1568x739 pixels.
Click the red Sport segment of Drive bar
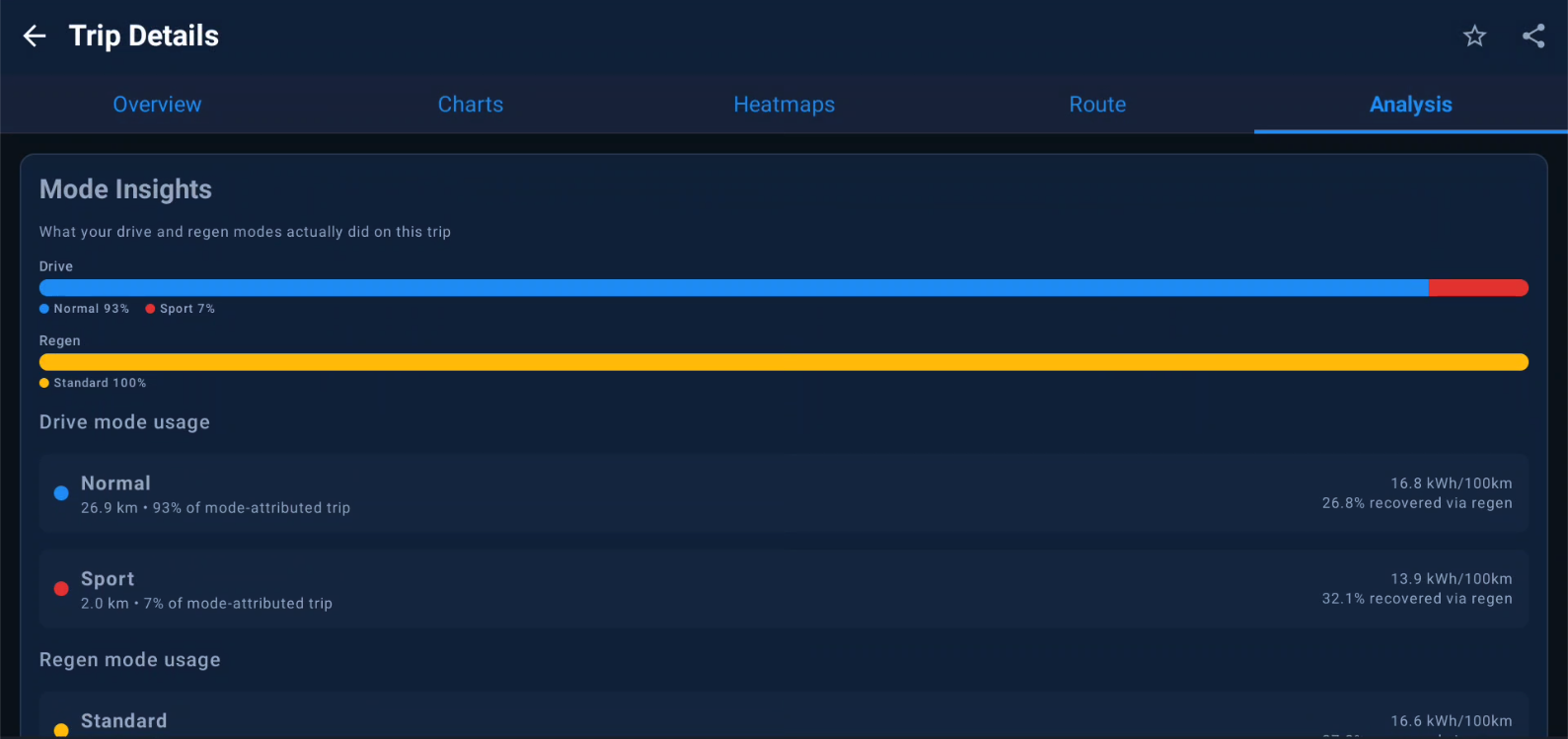(1478, 288)
